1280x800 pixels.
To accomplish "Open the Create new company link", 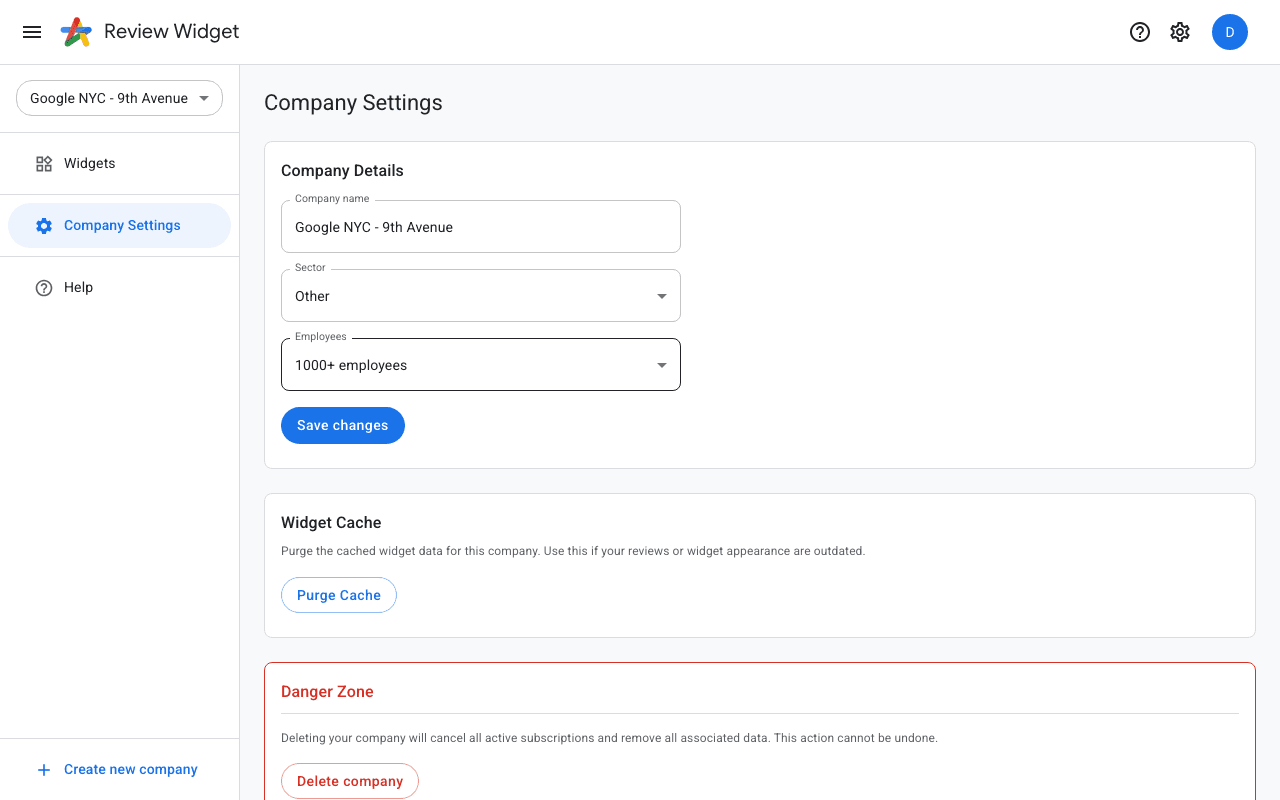I will click(x=130, y=769).
